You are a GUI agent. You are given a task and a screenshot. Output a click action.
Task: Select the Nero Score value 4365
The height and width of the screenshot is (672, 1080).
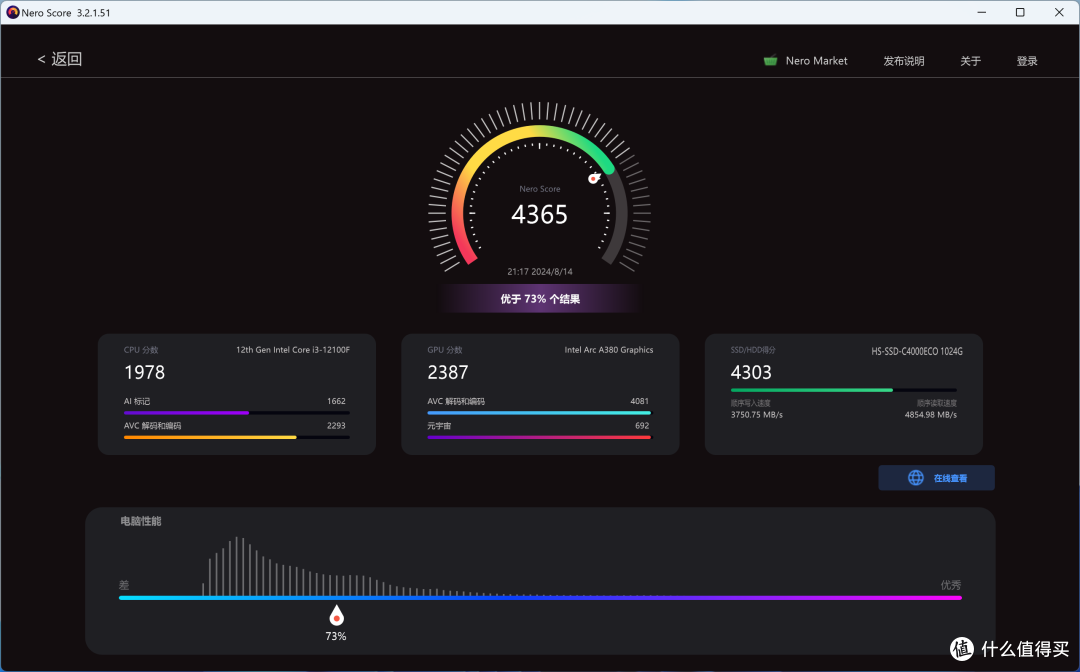pos(539,215)
